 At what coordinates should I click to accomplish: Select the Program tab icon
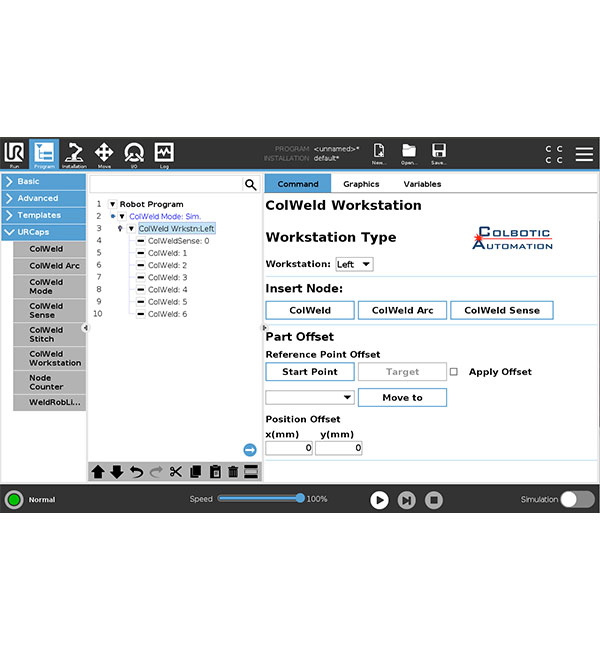[44, 154]
